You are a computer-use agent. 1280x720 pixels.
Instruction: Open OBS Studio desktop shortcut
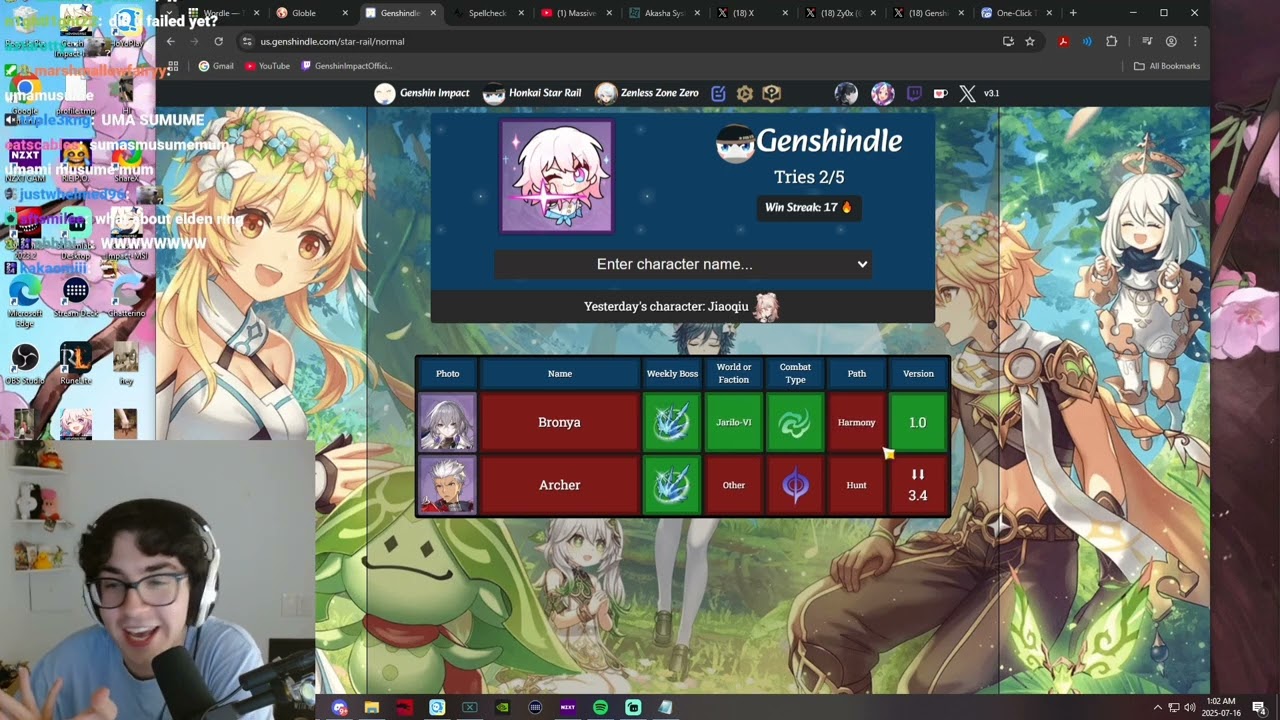pyautogui.click(x=25, y=364)
